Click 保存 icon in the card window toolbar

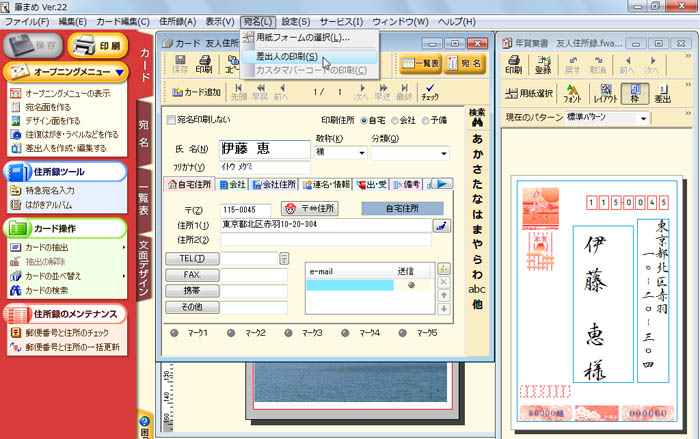click(x=180, y=64)
